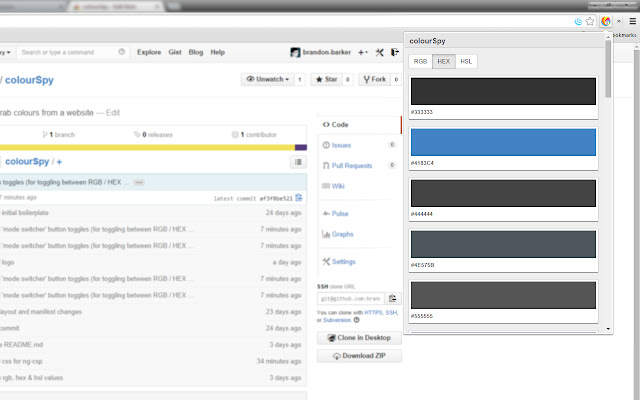Open the Chrome hamburger menu
Viewport: 640px width, 400px height.
pyautogui.click(x=633, y=21)
